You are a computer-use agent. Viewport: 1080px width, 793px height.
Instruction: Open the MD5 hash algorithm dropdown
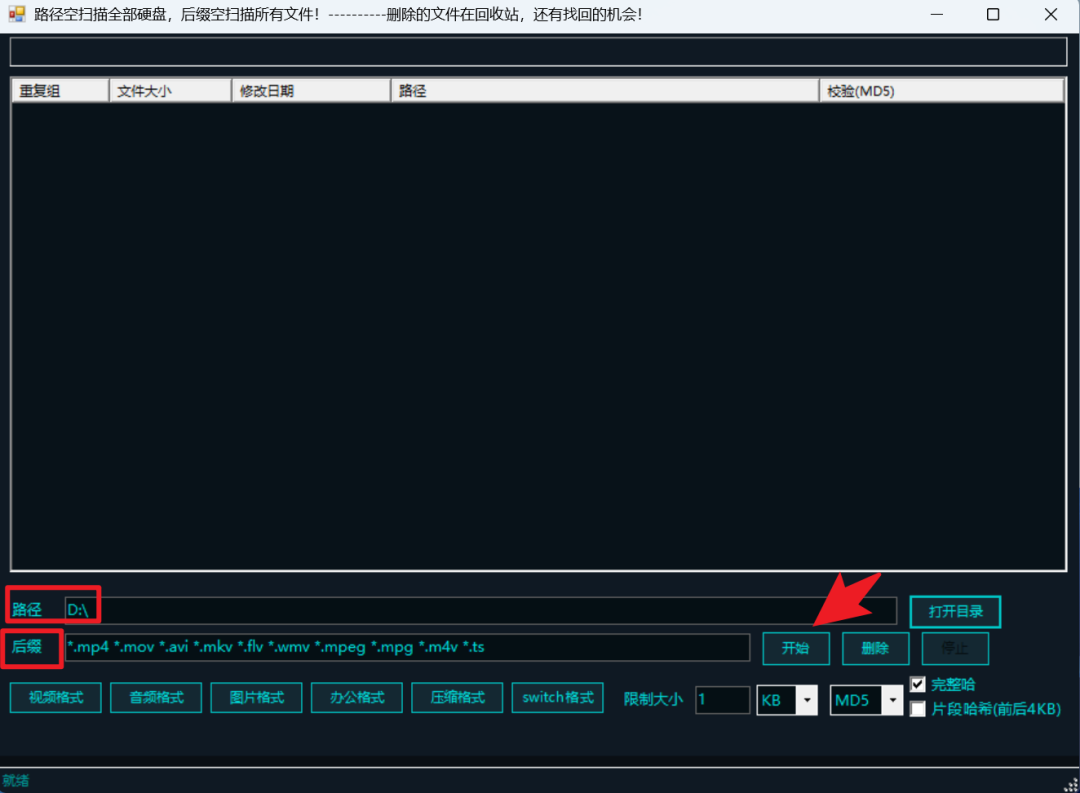[893, 701]
